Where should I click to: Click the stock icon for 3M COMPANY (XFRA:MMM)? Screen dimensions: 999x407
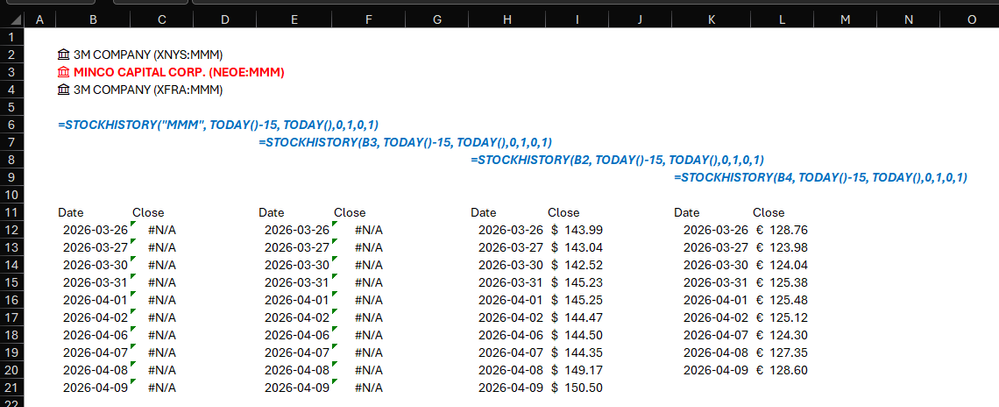coord(63,90)
